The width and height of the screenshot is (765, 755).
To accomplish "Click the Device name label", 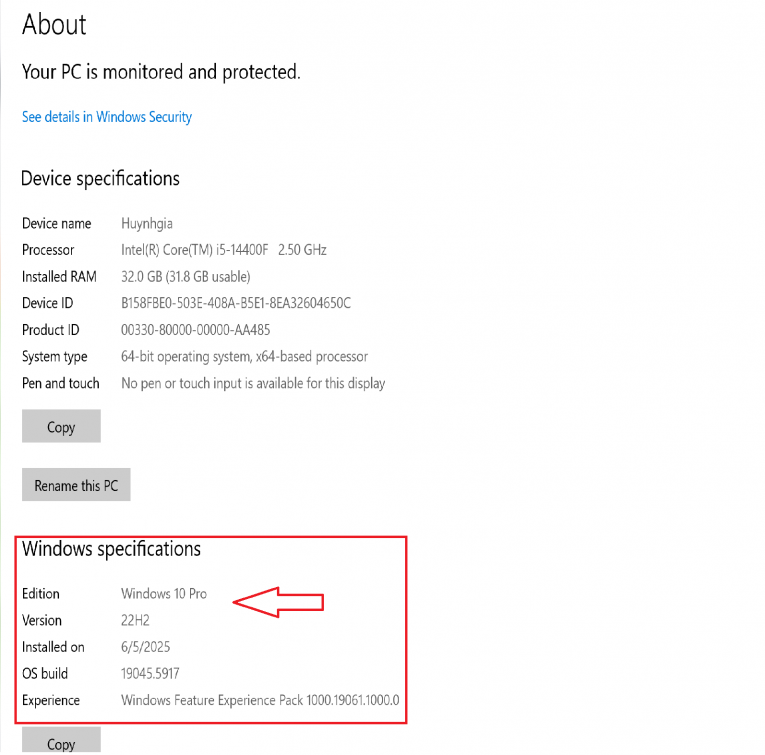I will coord(57,224).
